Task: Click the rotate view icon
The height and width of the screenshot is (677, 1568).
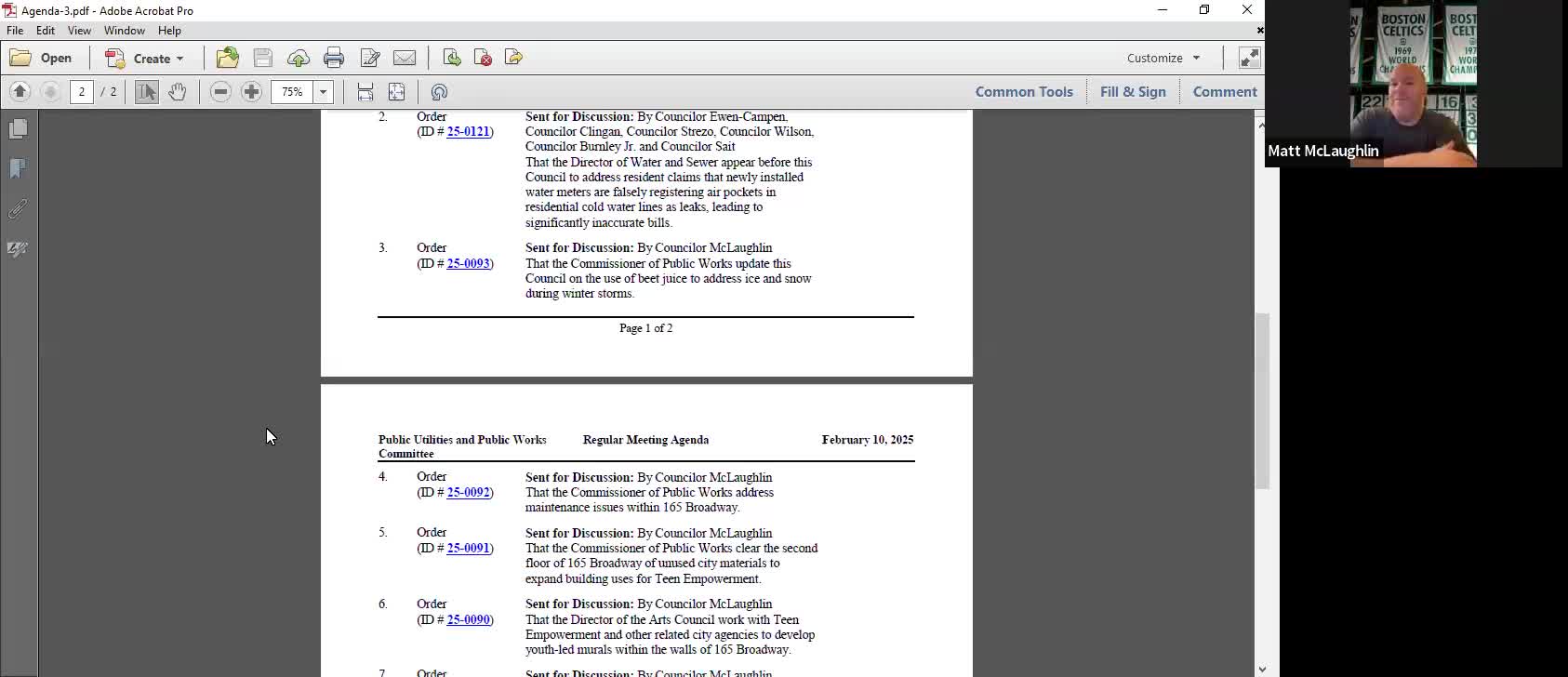Action: [440, 91]
